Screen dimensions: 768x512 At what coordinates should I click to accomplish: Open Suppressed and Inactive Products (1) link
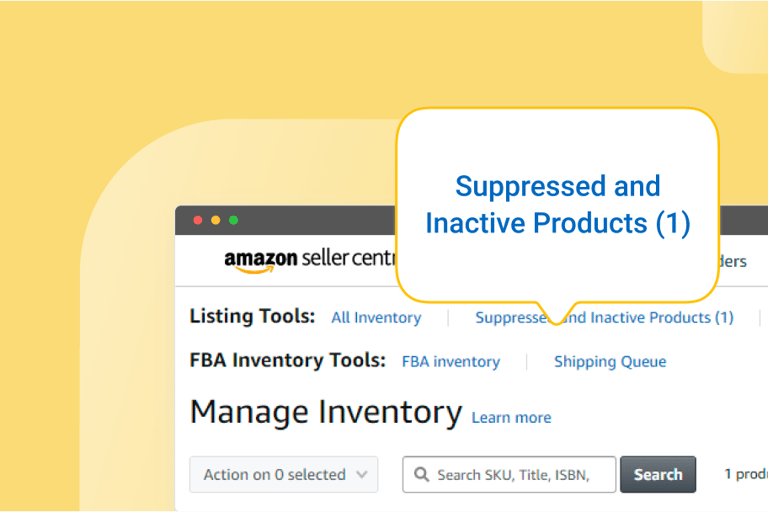[604, 317]
